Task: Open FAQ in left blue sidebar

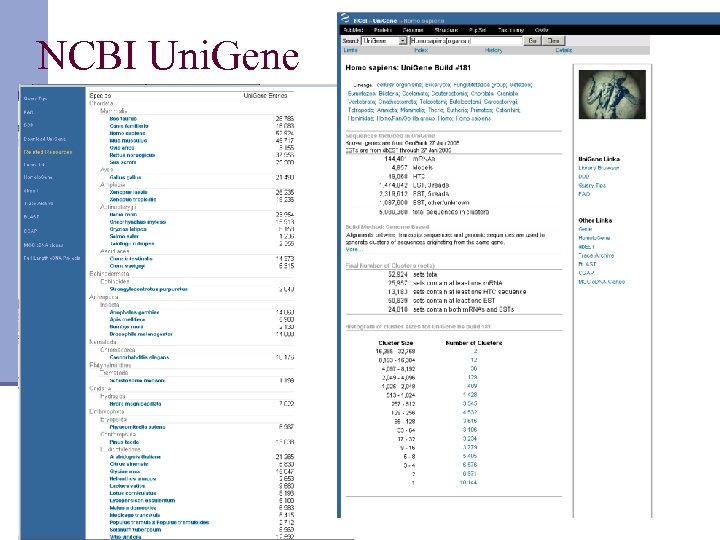Action: (28, 112)
